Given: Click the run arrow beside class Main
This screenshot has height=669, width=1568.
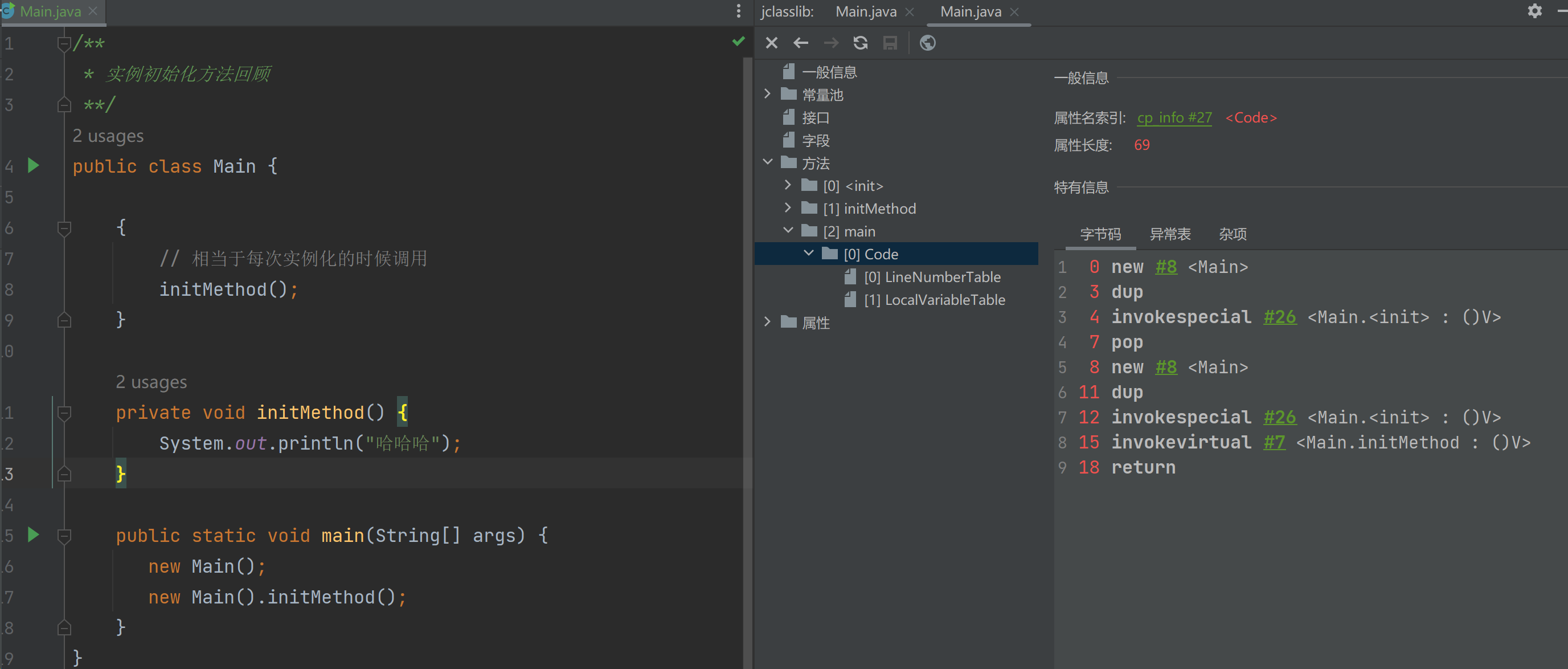Looking at the screenshot, I should click(x=34, y=166).
